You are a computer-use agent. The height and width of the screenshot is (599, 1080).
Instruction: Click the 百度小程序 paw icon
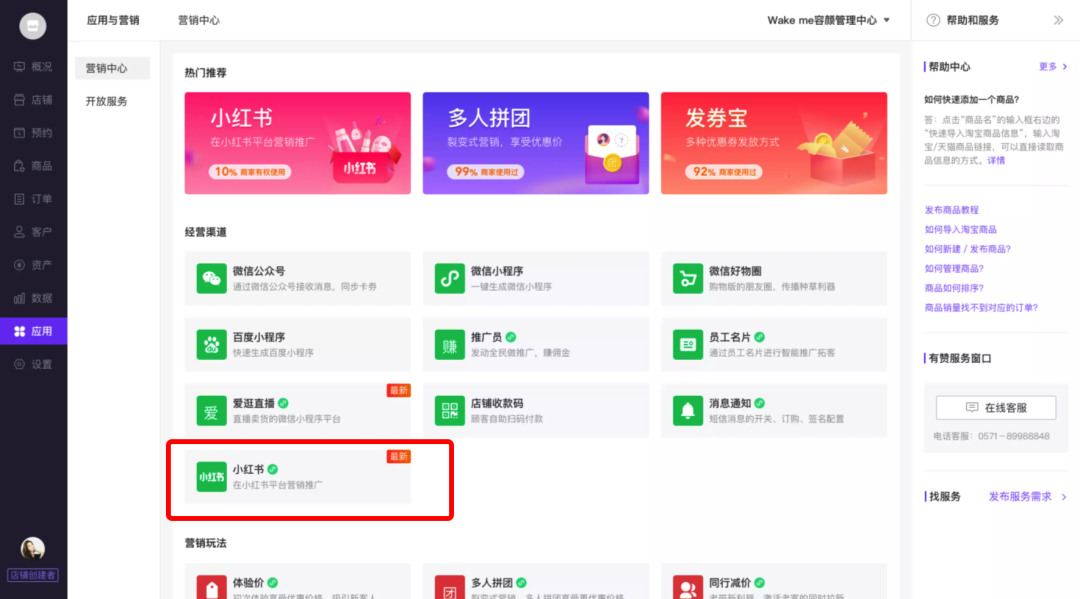(211, 344)
